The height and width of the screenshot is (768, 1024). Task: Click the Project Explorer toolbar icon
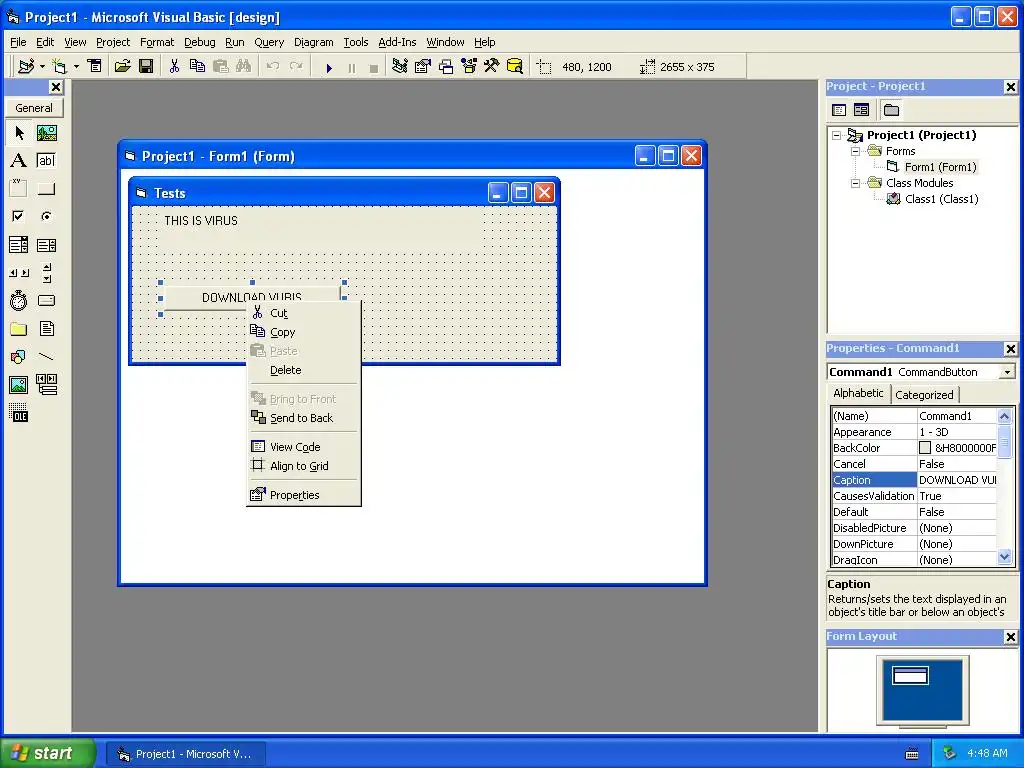point(400,67)
